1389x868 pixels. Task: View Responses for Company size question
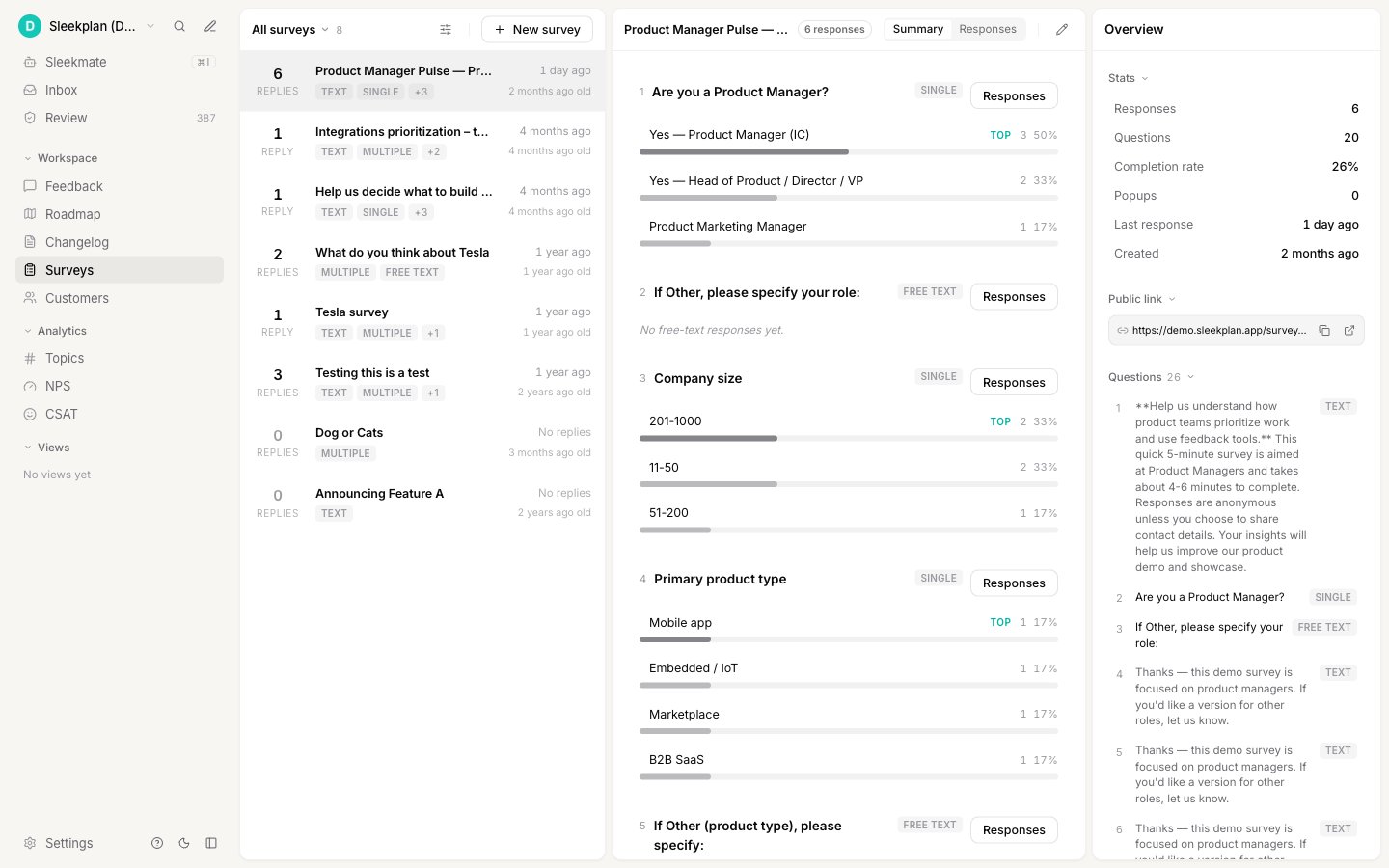[1014, 382]
